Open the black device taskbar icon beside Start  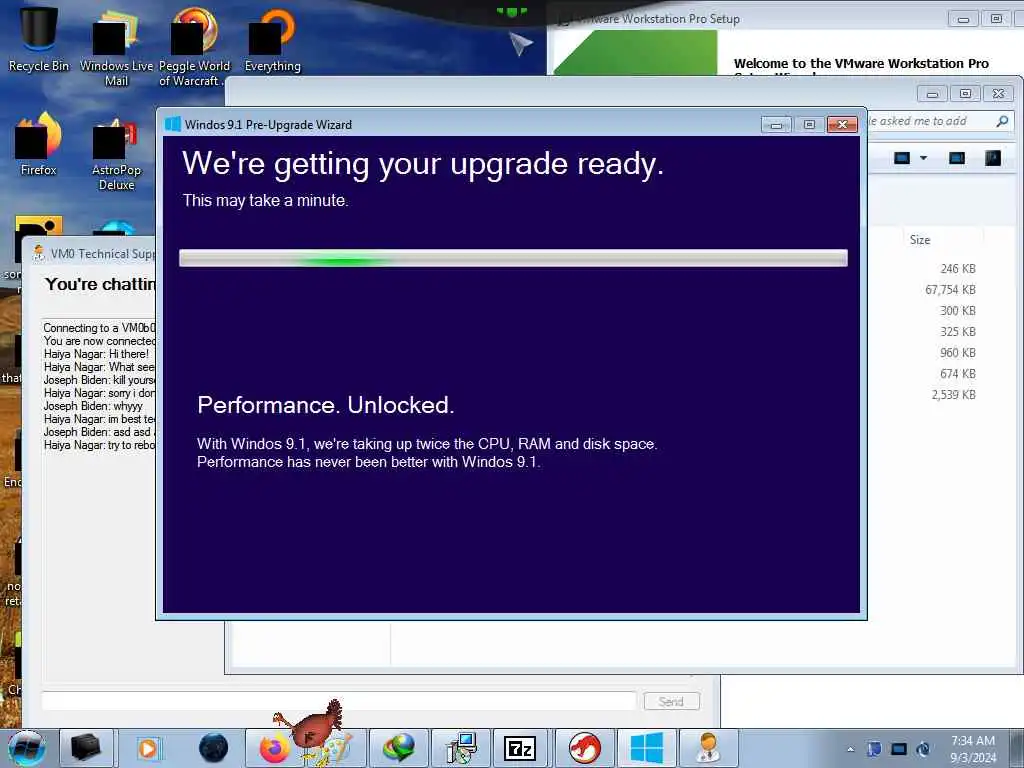coord(86,748)
